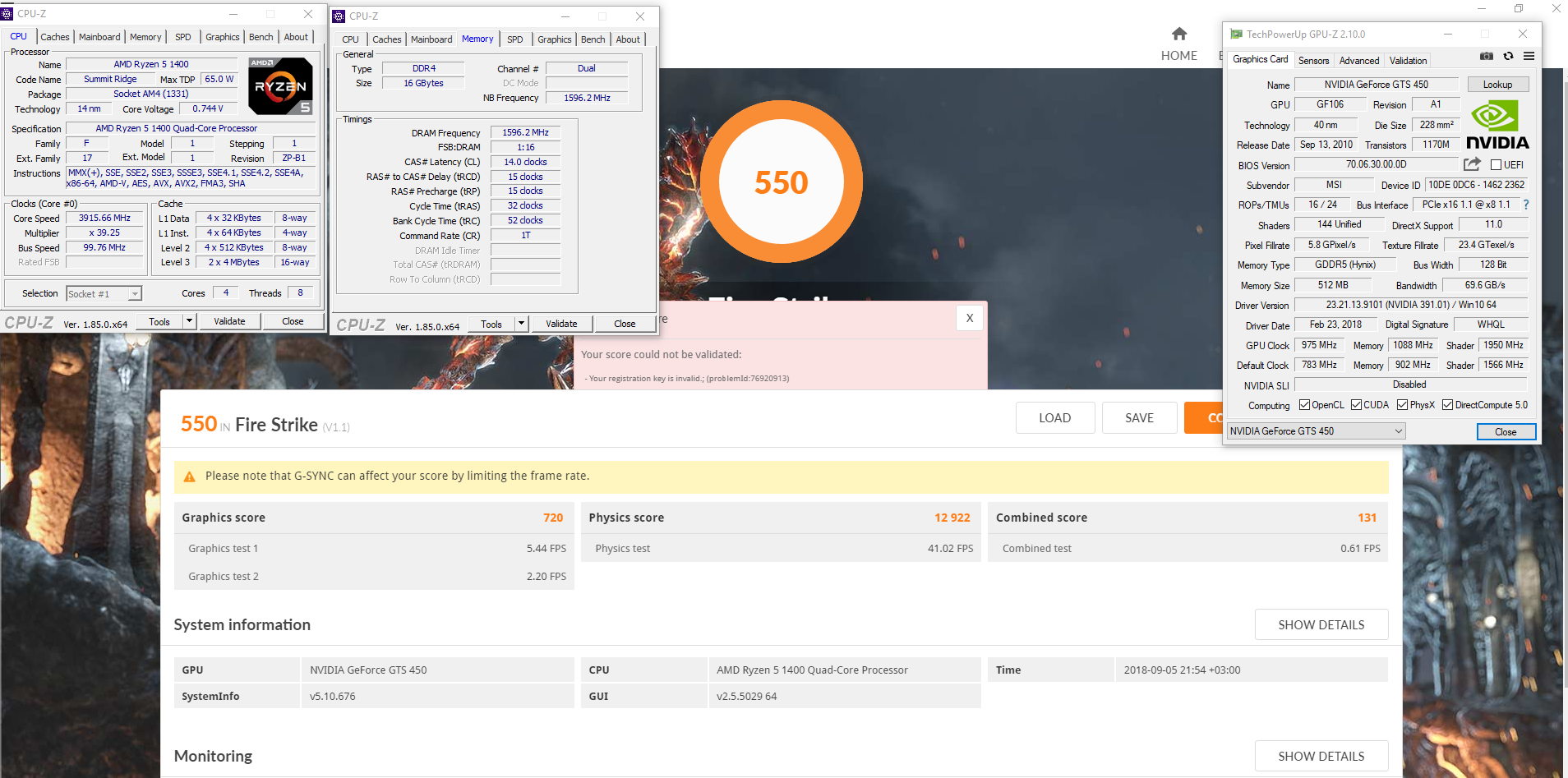Click Close button in Memory CPU-Z window

[625, 324]
